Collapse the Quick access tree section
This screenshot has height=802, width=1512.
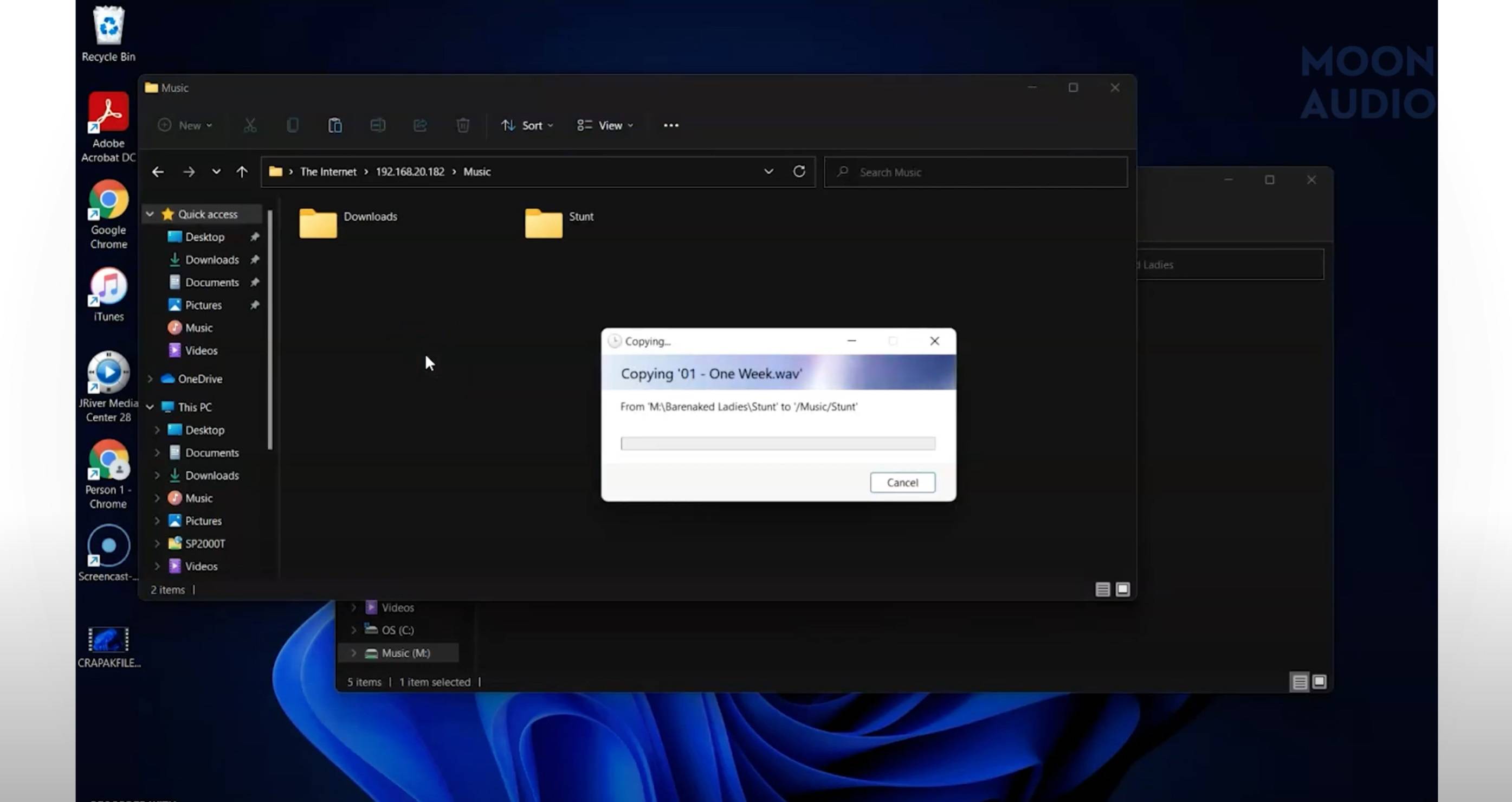tap(150, 214)
